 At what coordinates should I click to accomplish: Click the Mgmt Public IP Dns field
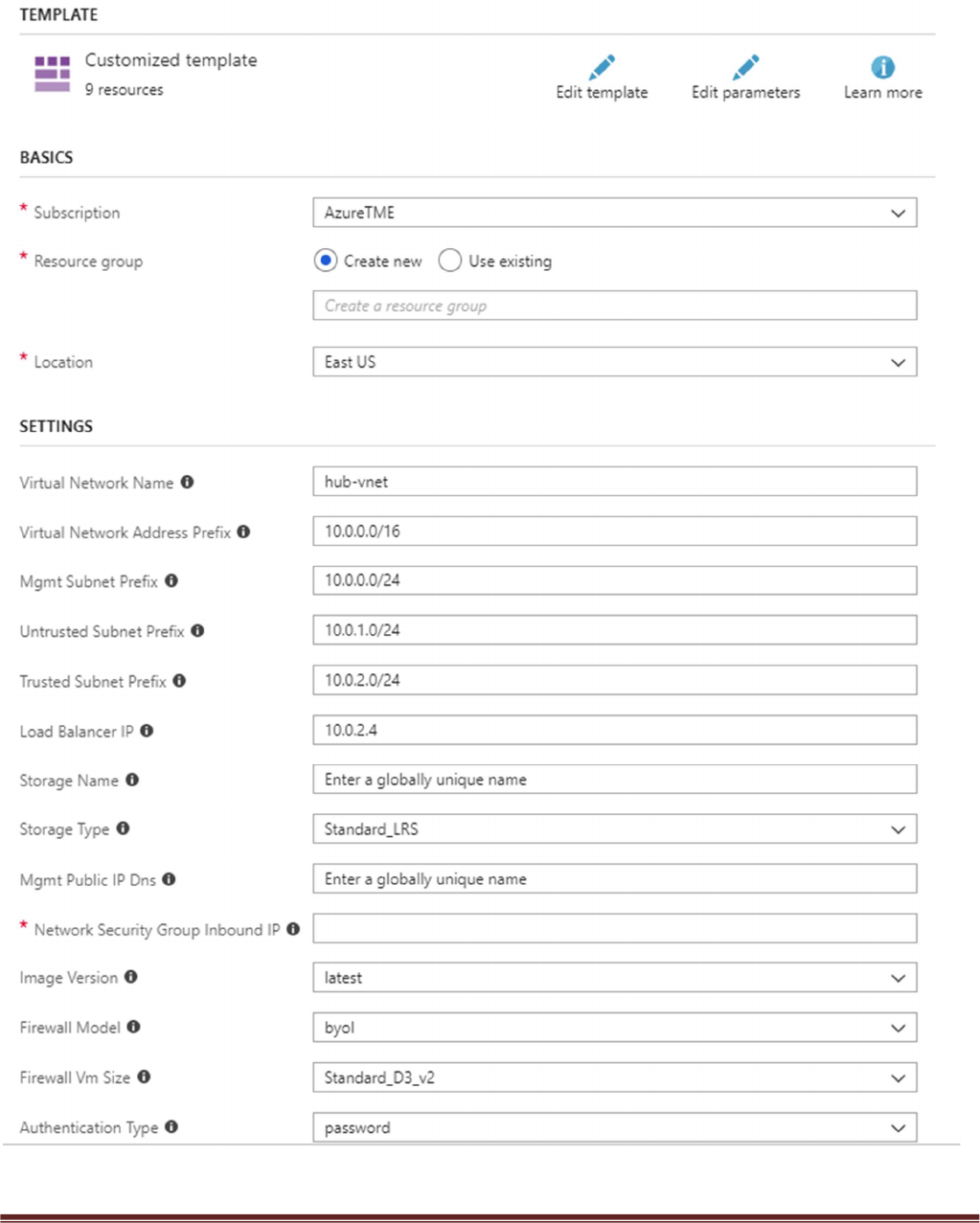coord(614,879)
